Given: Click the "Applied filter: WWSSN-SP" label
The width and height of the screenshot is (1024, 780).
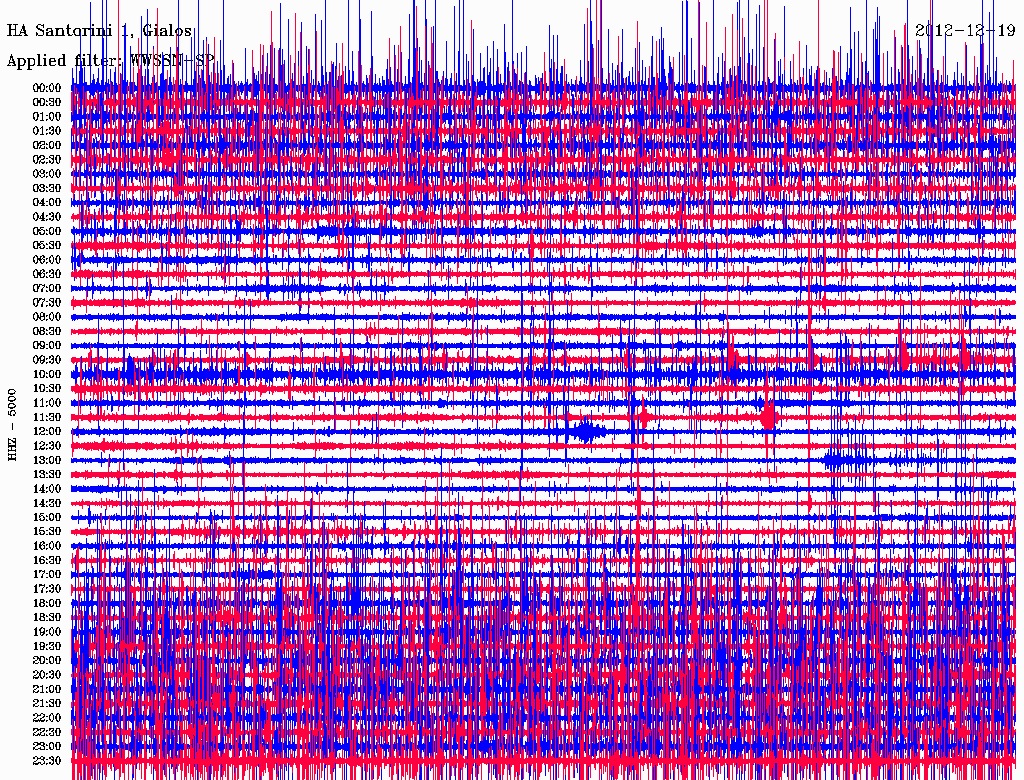Looking at the screenshot, I should (x=110, y=61).
